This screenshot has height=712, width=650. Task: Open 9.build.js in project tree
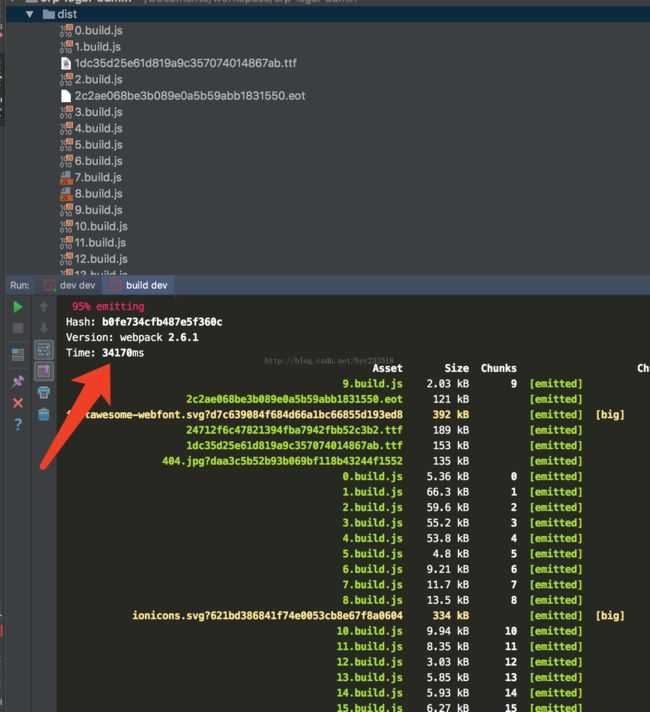[x=98, y=210]
